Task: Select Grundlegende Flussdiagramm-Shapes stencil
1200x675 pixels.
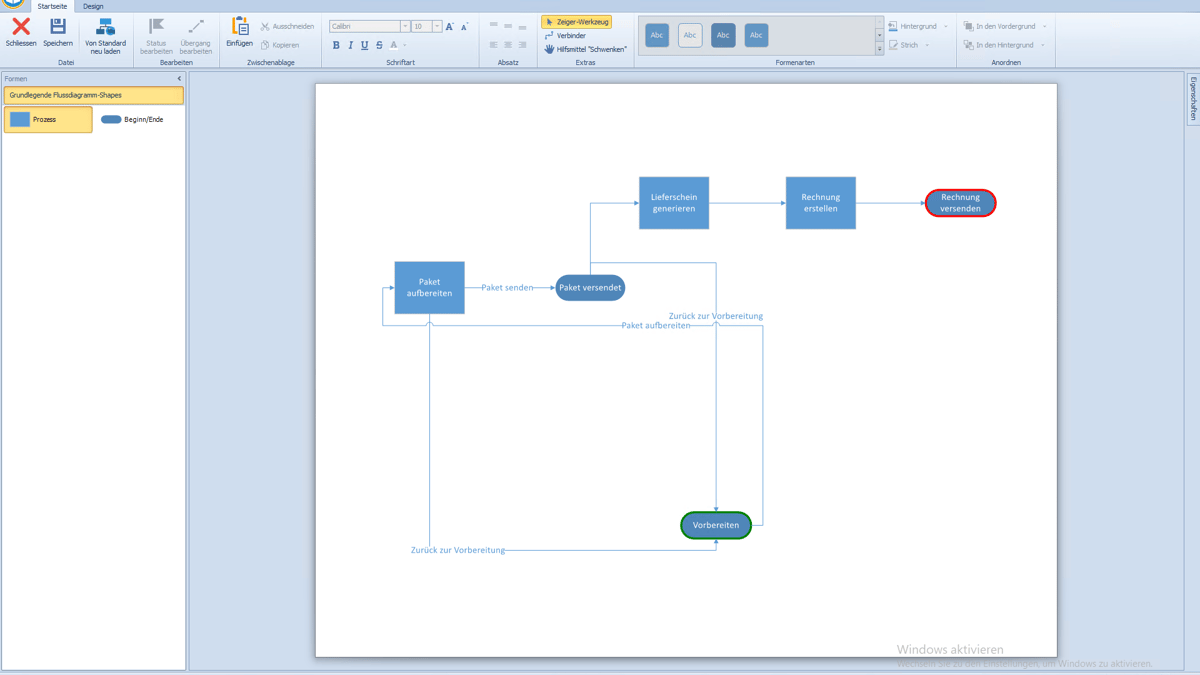Action: pyautogui.click(x=94, y=95)
